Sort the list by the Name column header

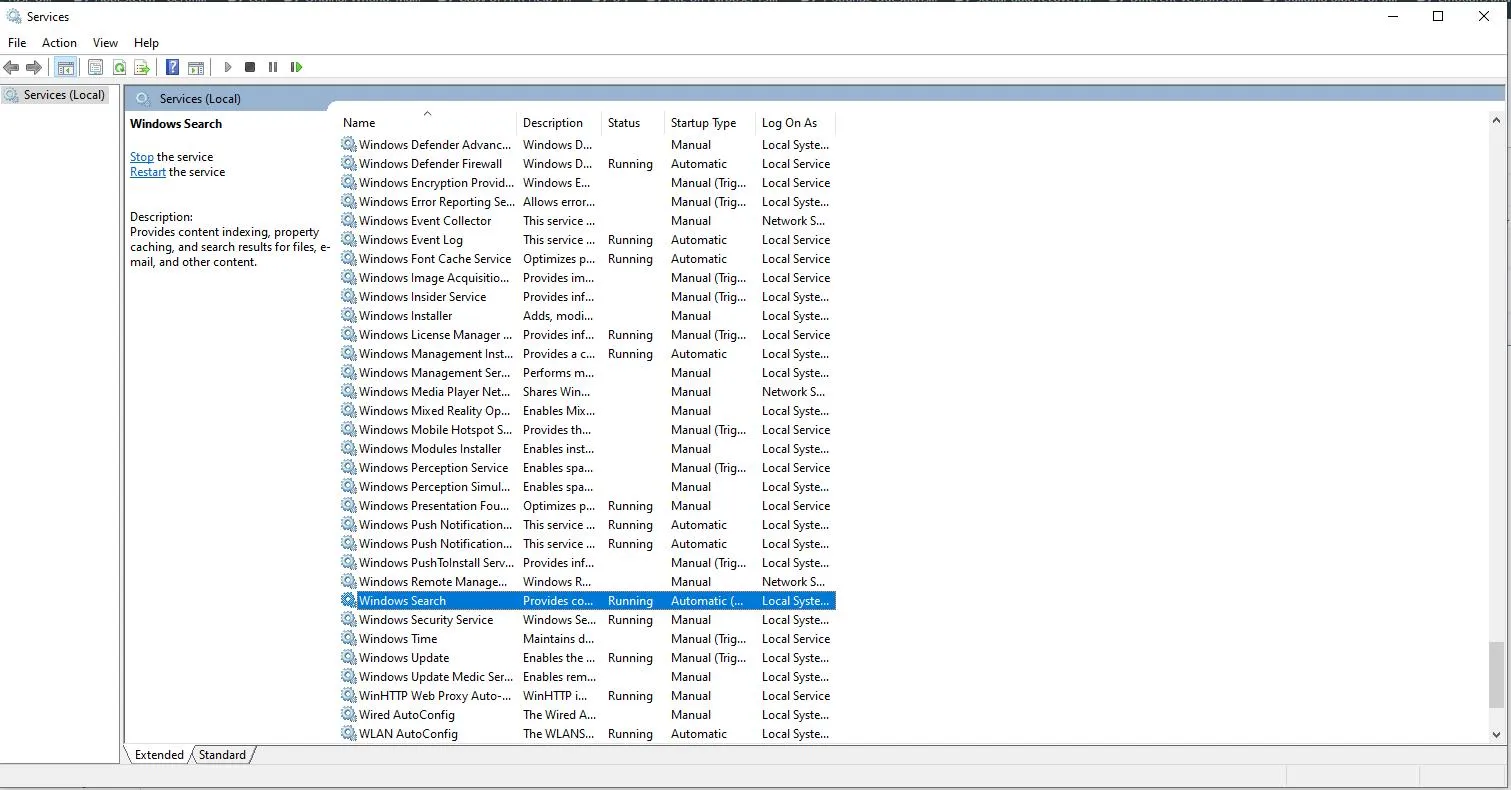[x=427, y=123]
